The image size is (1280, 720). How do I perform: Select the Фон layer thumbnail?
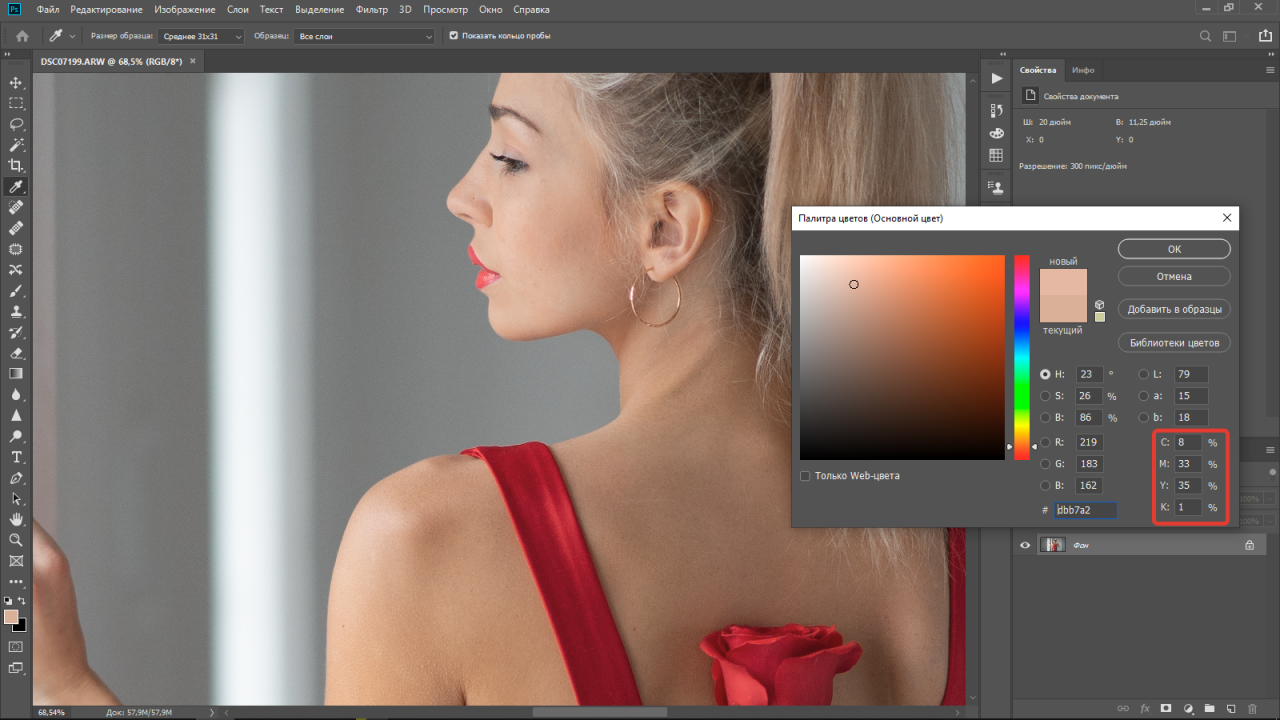[1052, 545]
